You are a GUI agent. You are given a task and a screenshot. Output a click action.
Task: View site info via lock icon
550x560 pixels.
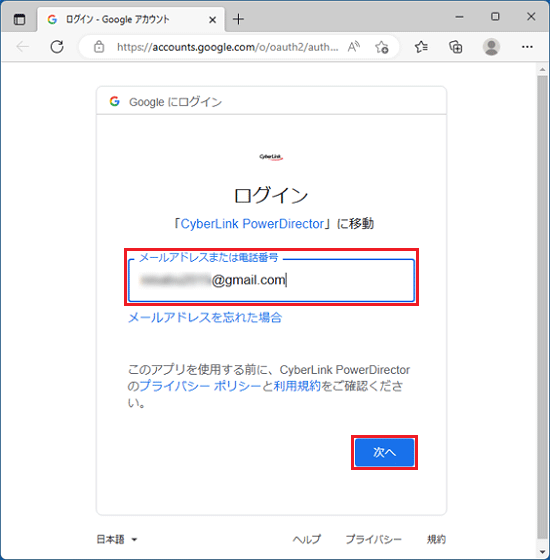(99, 47)
